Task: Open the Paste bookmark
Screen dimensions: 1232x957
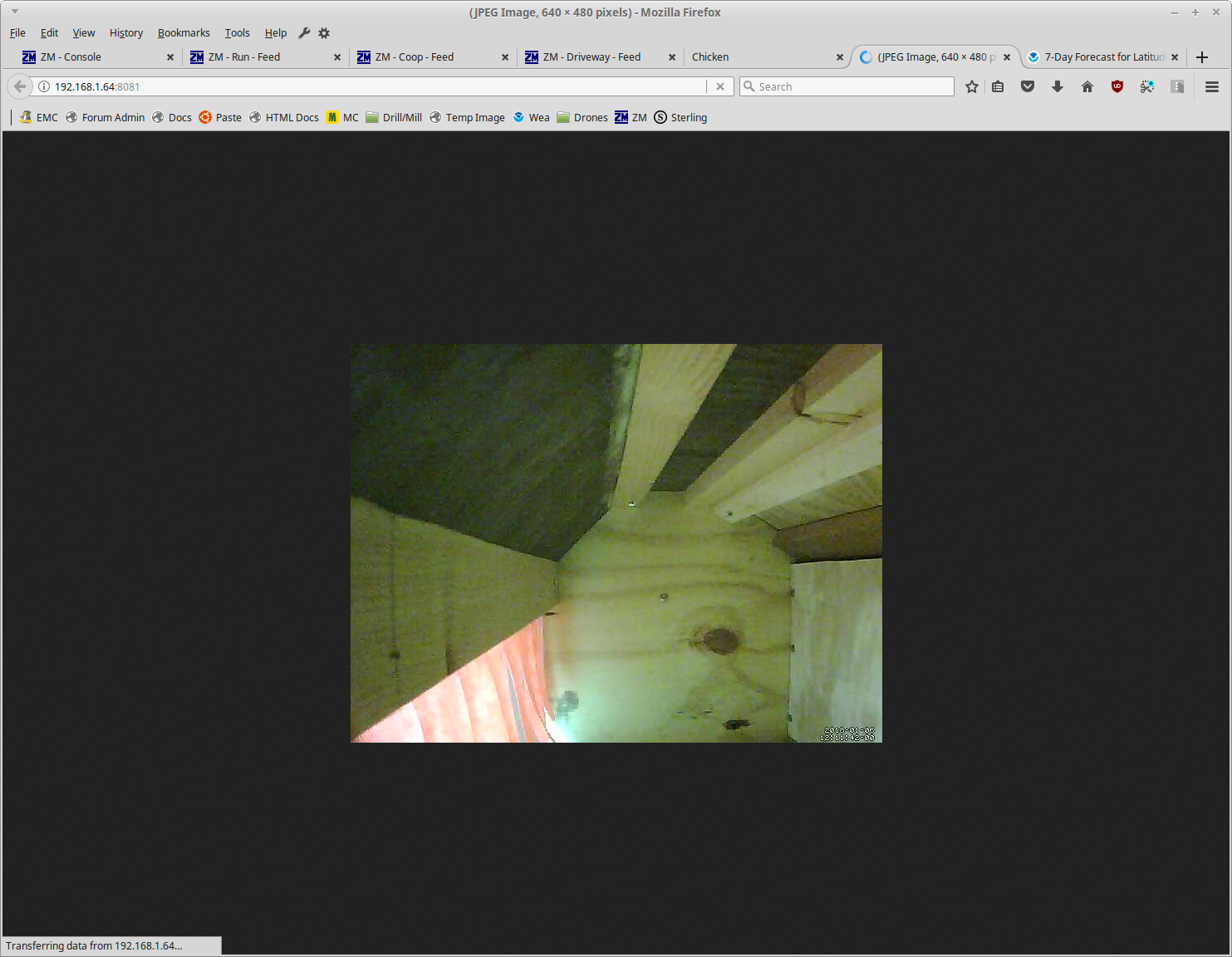Action: 220,117
